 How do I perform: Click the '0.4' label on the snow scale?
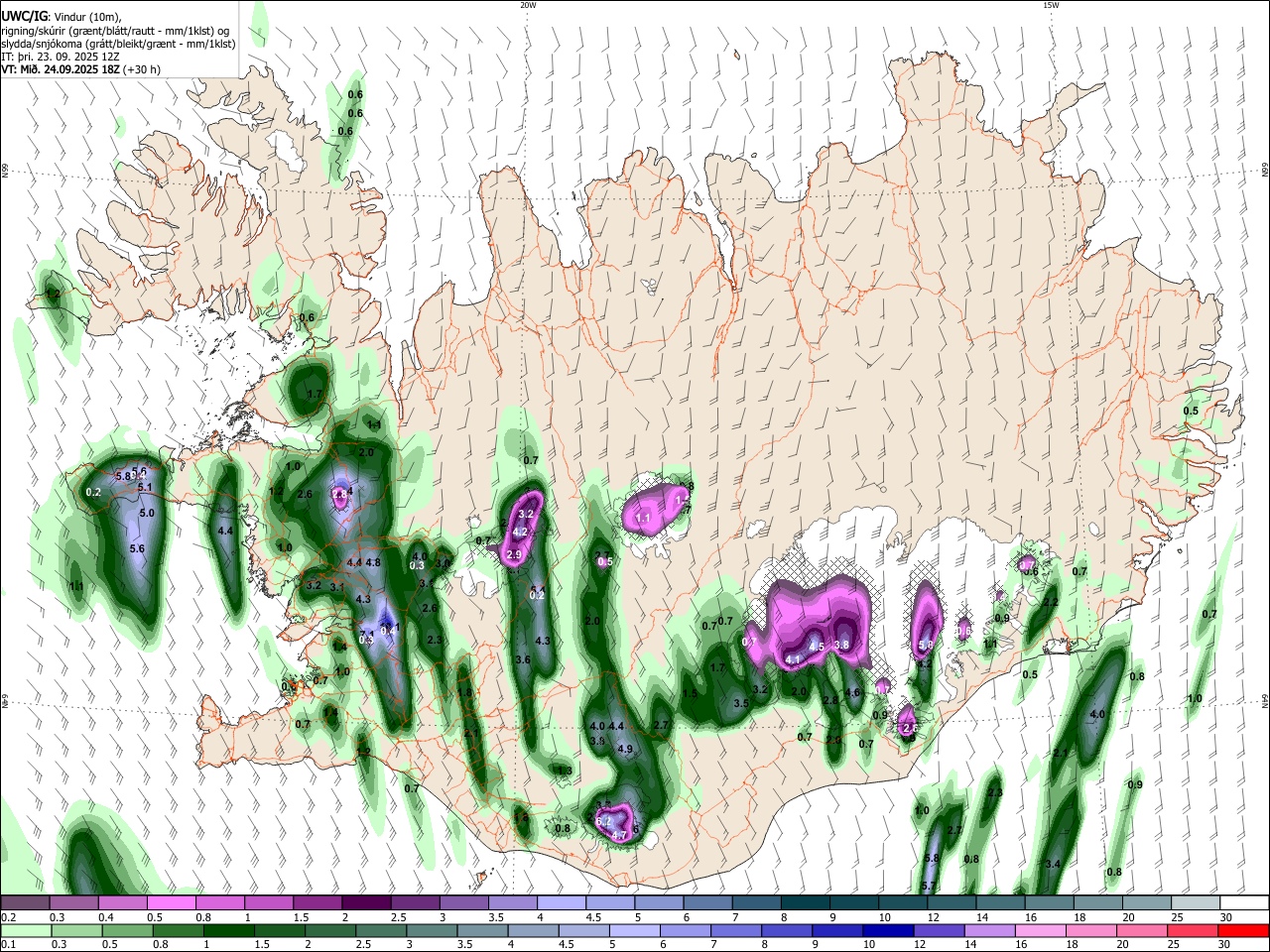tap(104, 917)
